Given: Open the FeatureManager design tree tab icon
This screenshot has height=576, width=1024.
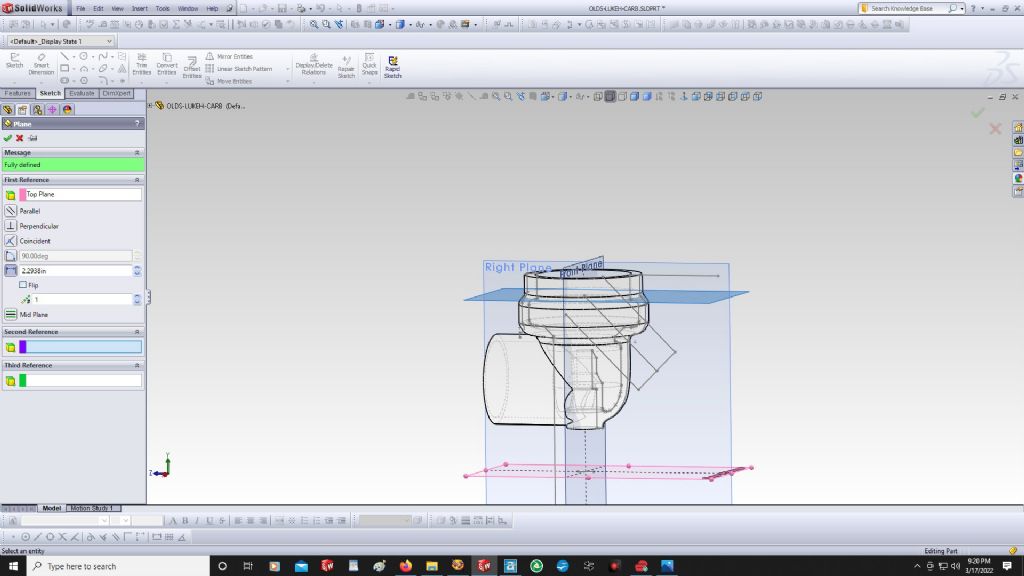Looking at the screenshot, I should pyautogui.click(x=8, y=110).
